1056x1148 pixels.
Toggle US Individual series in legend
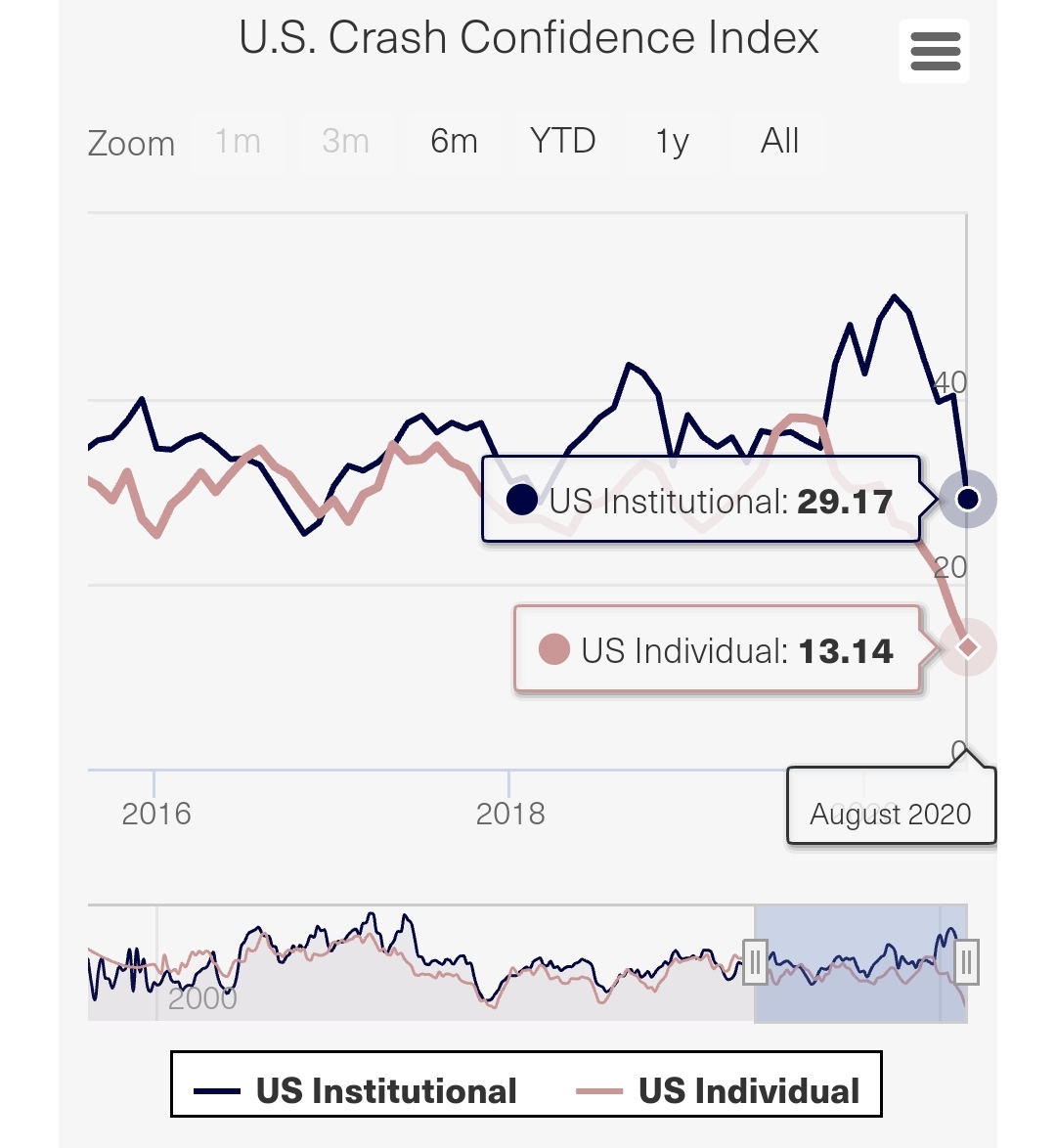click(719, 1090)
